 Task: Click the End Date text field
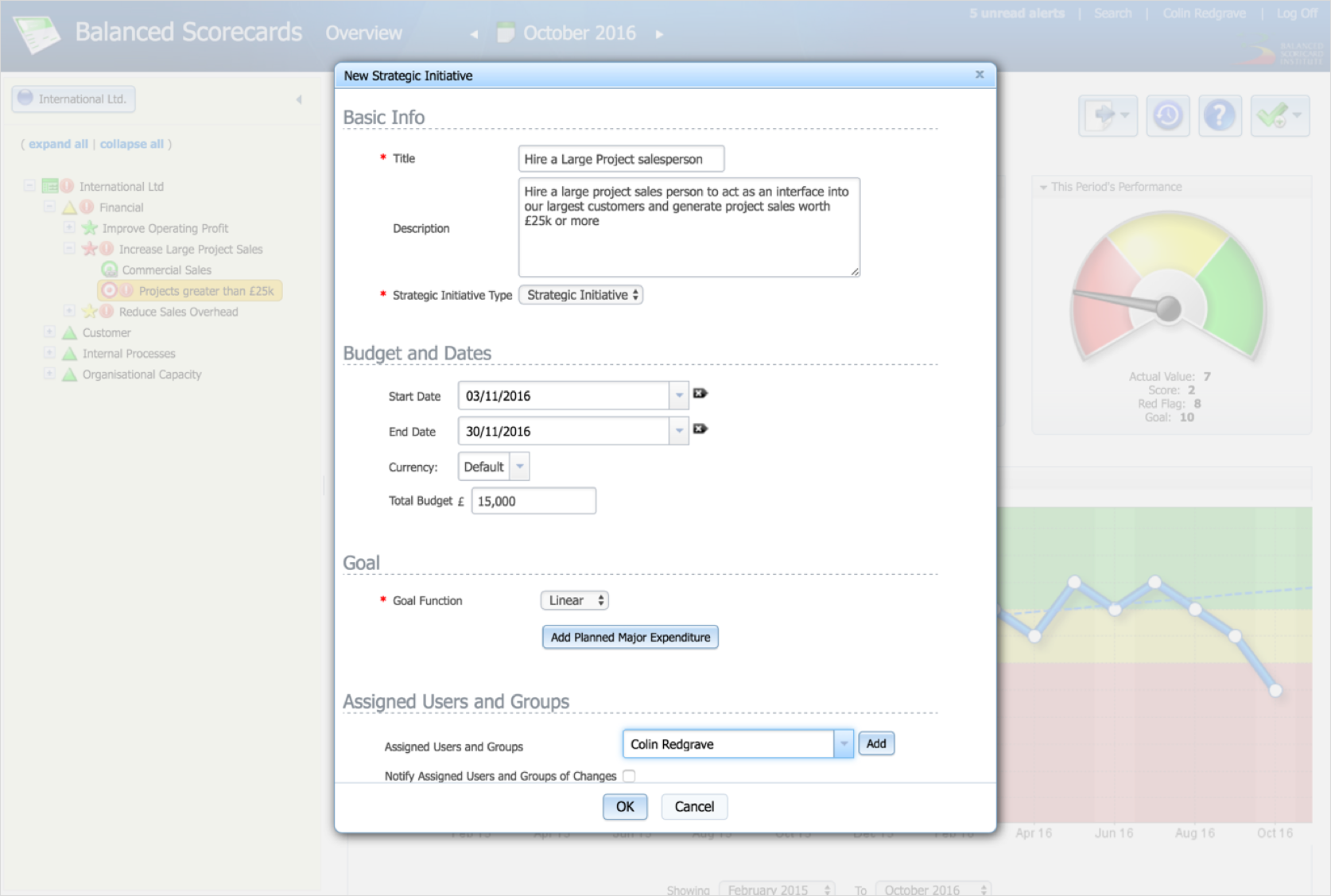pos(564,431)
